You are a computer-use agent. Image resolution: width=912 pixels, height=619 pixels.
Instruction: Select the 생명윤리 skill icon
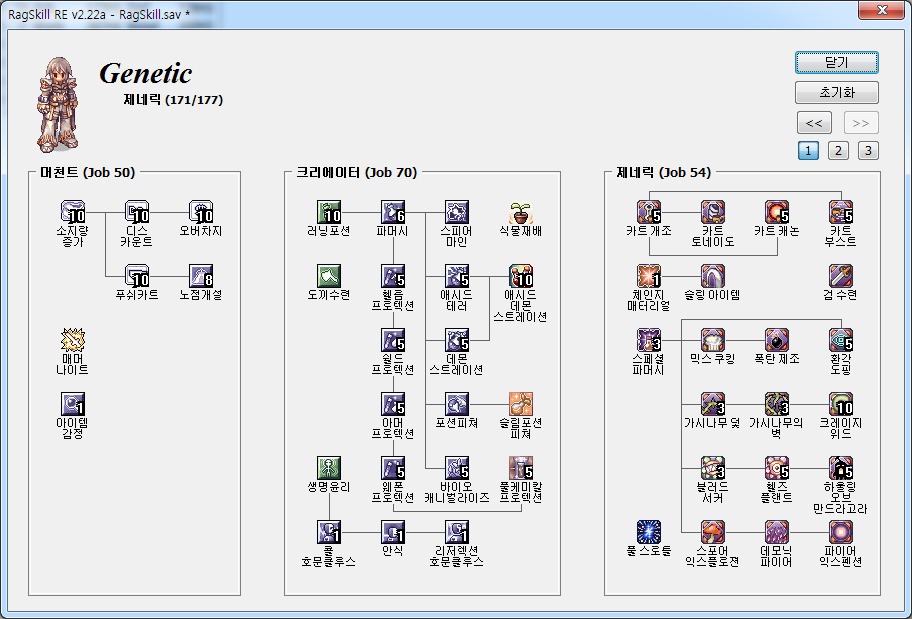coord(329,468)
